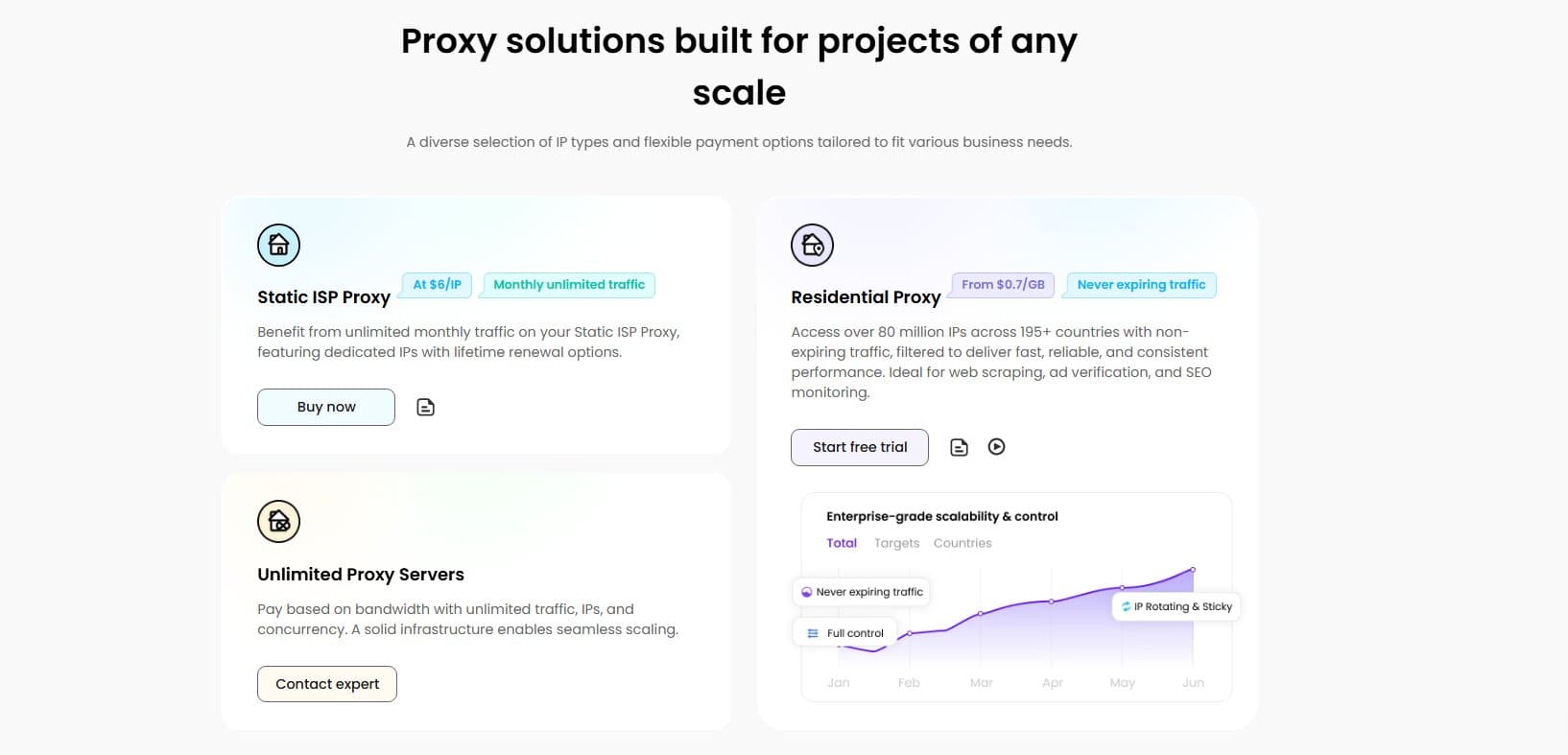Image resolution: width=1568 pixels, height=755 pixels.
Task: Click the Never expiring traffic chart badge
Action: point(862,592)
